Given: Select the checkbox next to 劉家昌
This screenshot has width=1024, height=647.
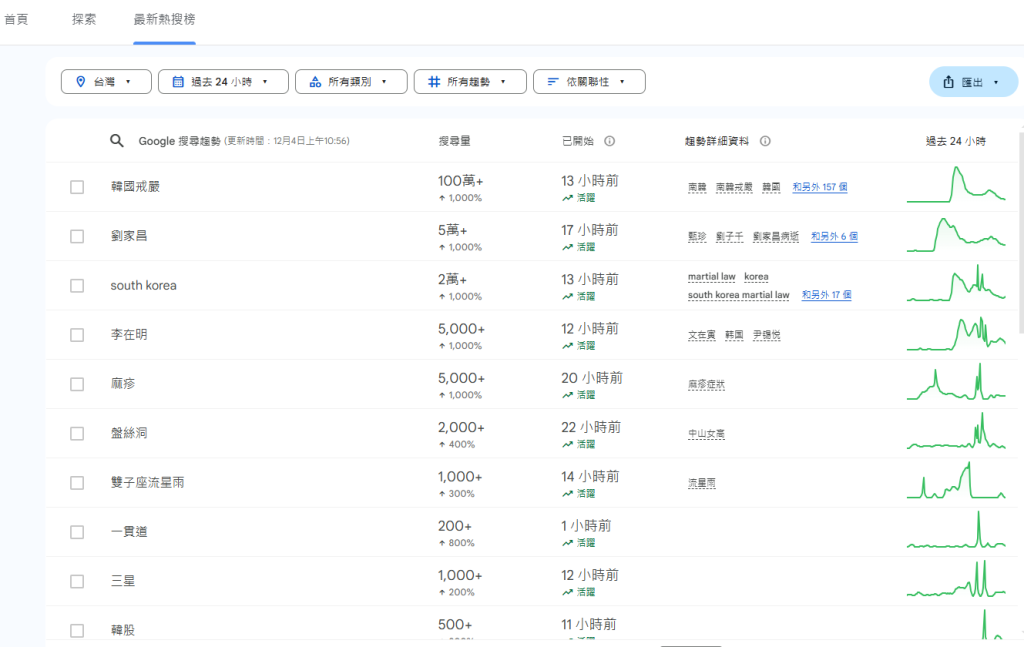Looking at the screenshot, I should click(77, 236).
